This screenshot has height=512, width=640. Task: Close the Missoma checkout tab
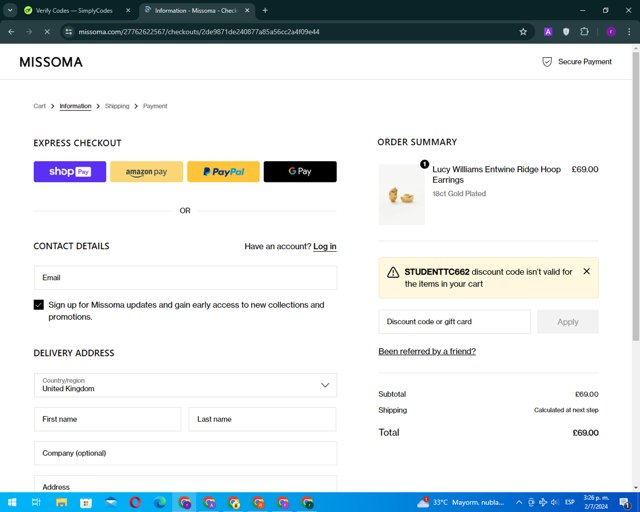click(x=247, y=11)
